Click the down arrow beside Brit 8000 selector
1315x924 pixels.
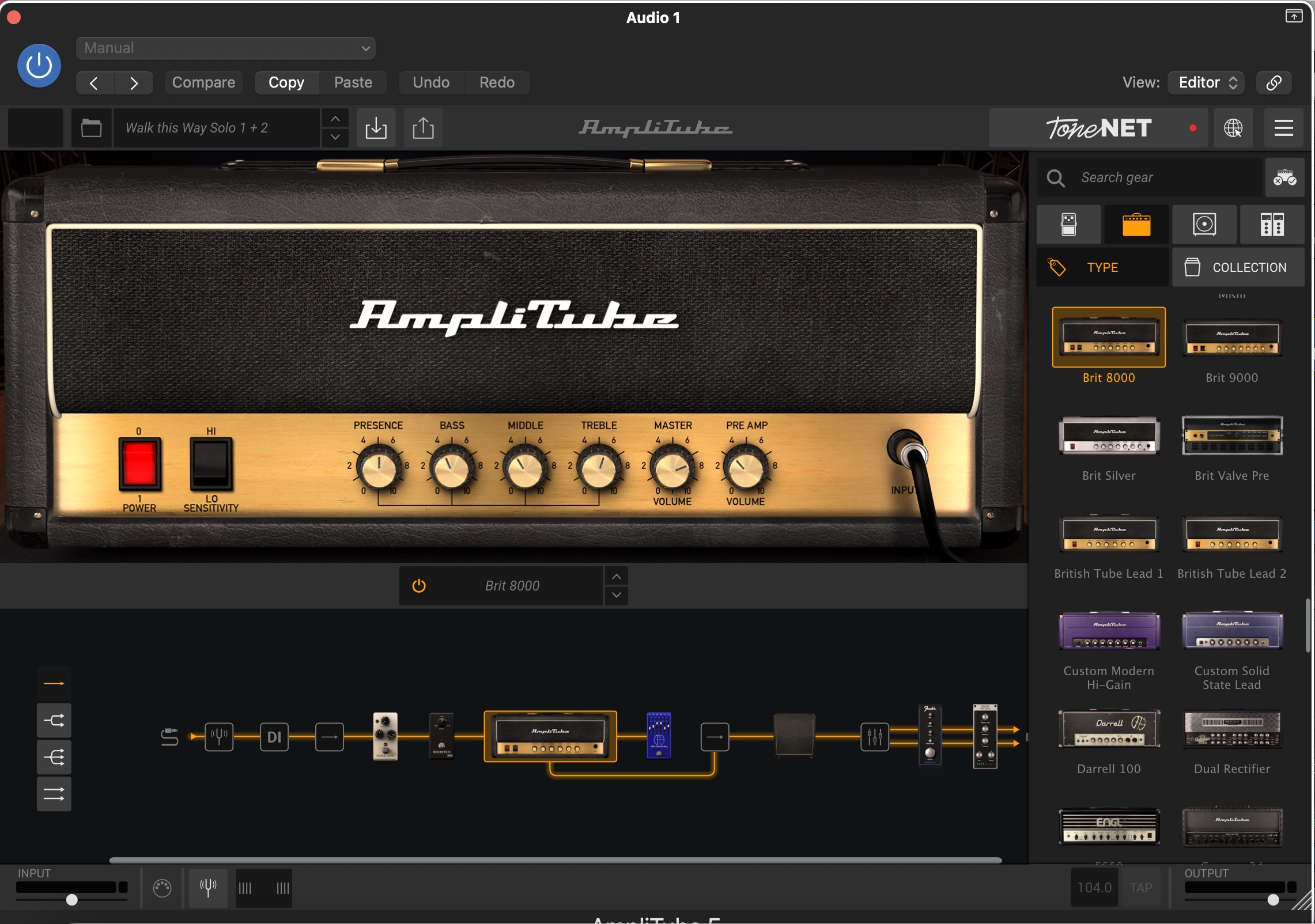pyautogui.click(x=616, y=595)
